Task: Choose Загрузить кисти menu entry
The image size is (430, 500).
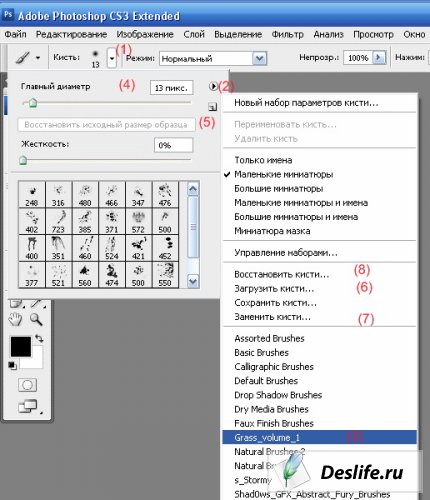Action: [x=319, y=289]
